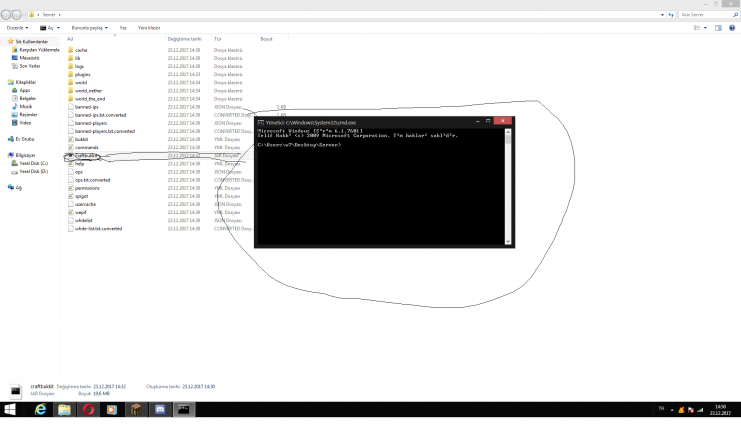Open Video library in sidebar
The width and height of the screenshot is (741, 445).
pyautogui.click(x=25, y=123)
